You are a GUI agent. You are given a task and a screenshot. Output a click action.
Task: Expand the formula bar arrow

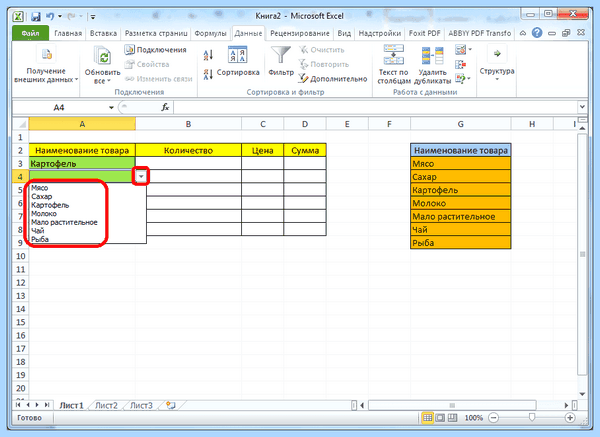point(582,107)
